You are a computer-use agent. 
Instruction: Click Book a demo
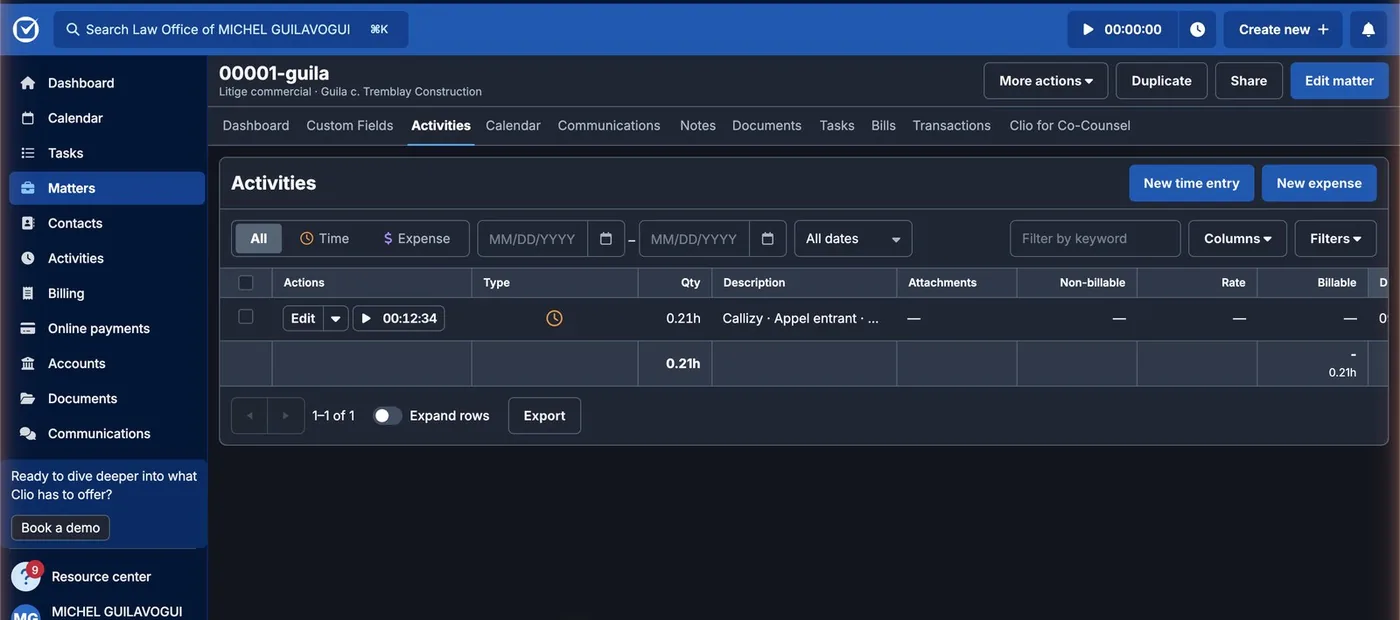[61, 528]
